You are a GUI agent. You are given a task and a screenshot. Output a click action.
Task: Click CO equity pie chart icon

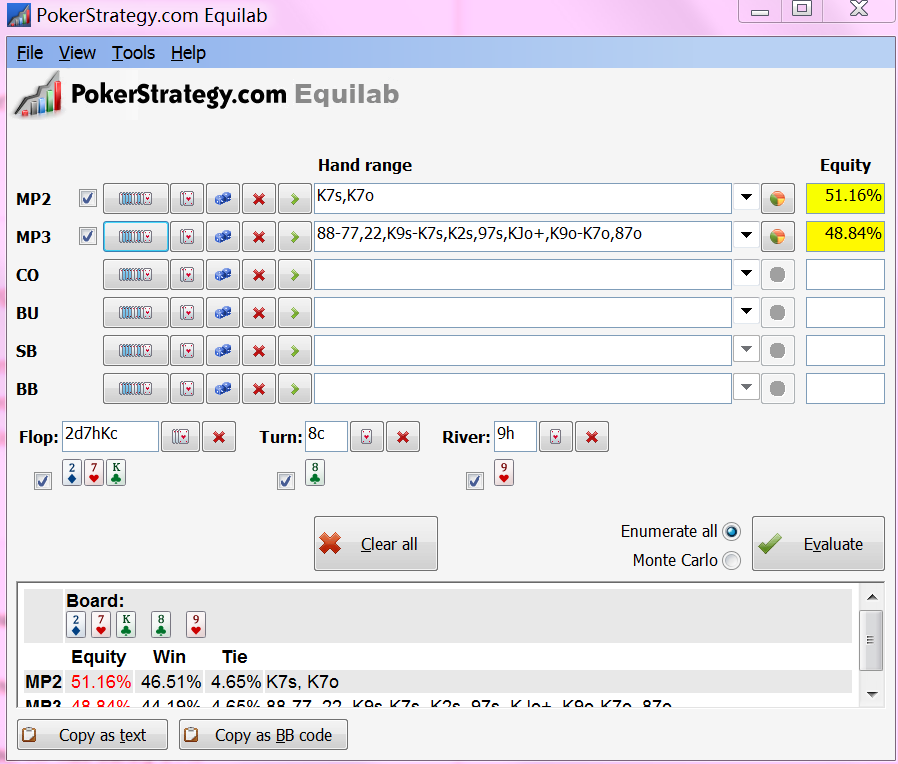pos(777,275)
